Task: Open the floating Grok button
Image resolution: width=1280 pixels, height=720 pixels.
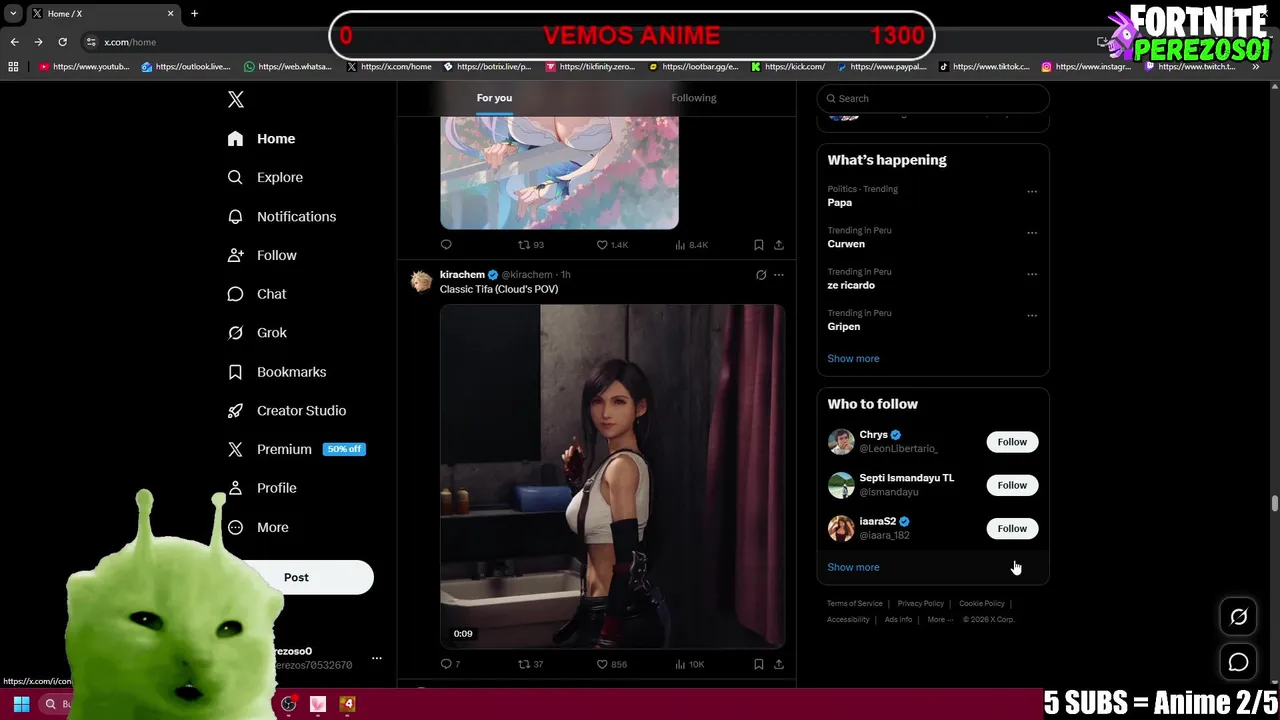Action: click(1238, 617)
